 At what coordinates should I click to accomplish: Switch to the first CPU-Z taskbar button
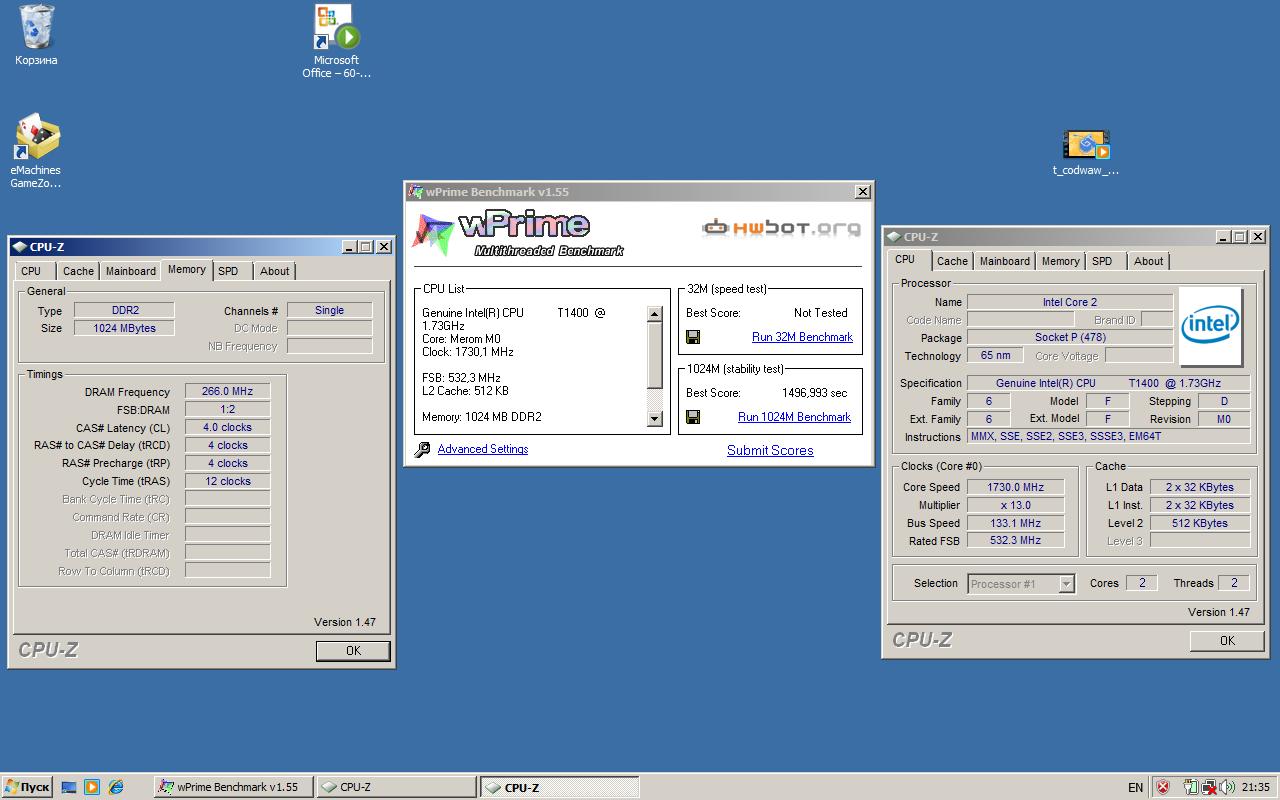point(397,787)
